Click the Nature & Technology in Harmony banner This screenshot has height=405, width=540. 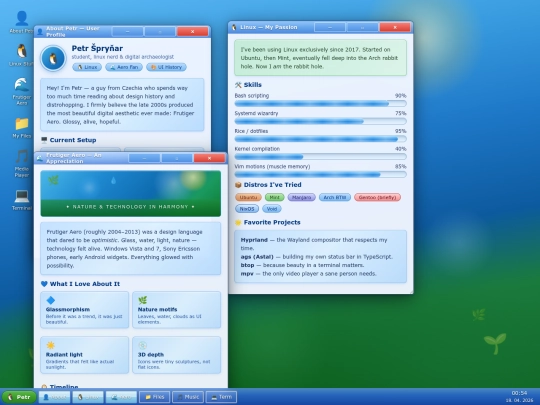point(131,194)
